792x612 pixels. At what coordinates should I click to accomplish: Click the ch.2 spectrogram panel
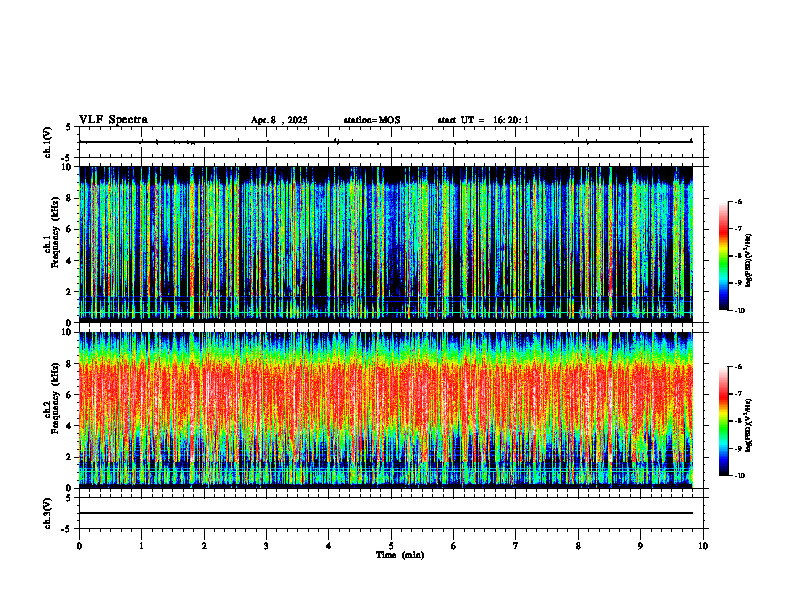click(x=386, y=410)
